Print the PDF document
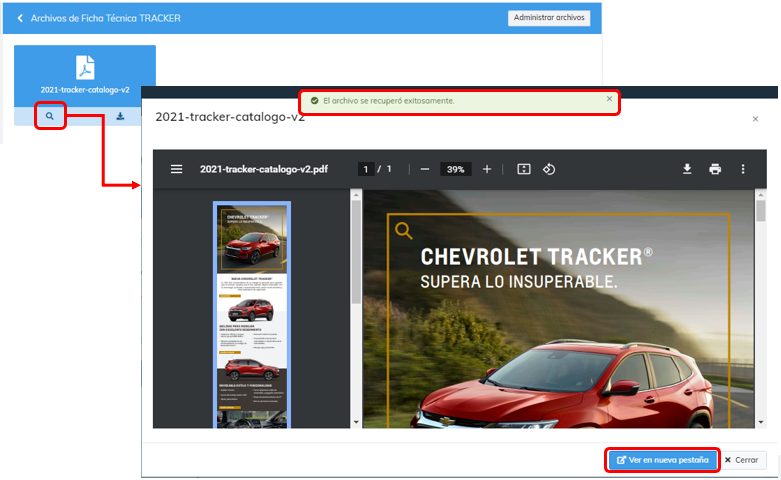781x480 pixels. pos(715,169)
